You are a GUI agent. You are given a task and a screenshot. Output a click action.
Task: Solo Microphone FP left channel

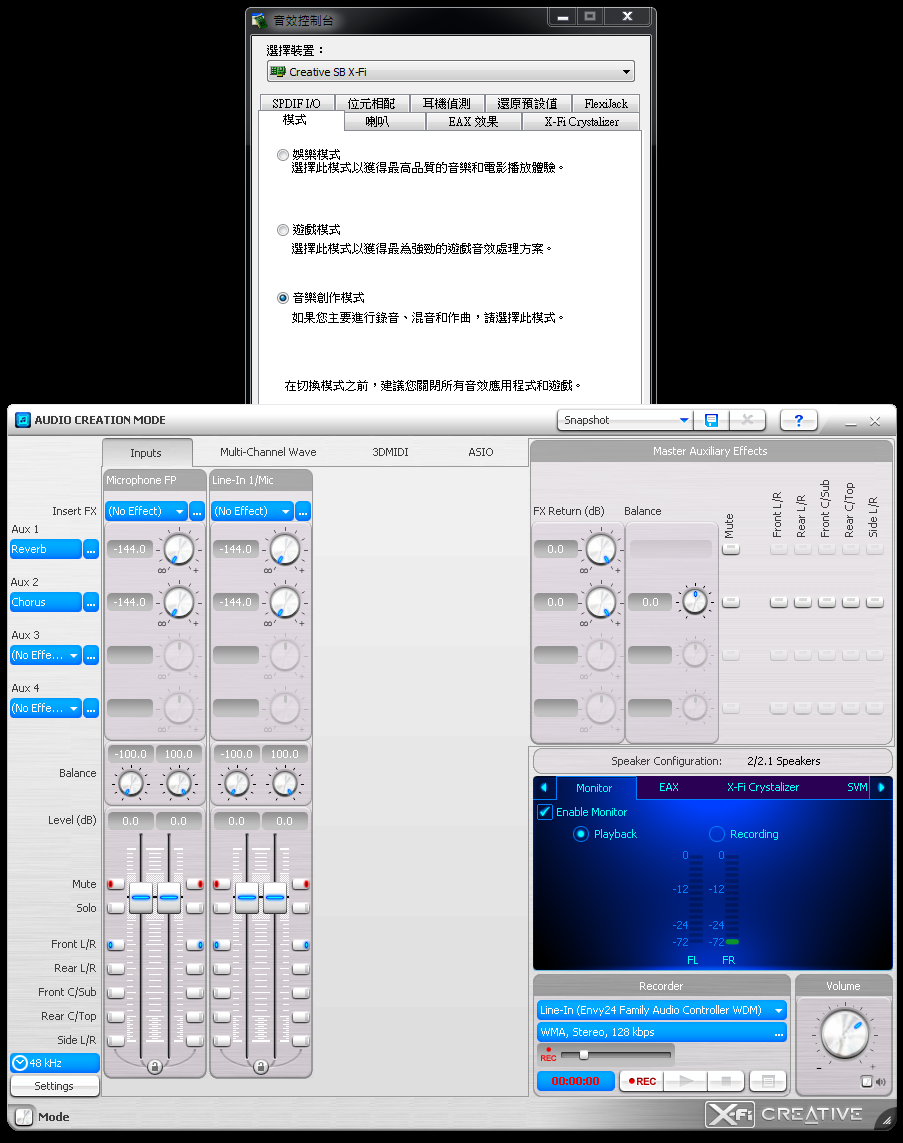[x=115, y=908]
